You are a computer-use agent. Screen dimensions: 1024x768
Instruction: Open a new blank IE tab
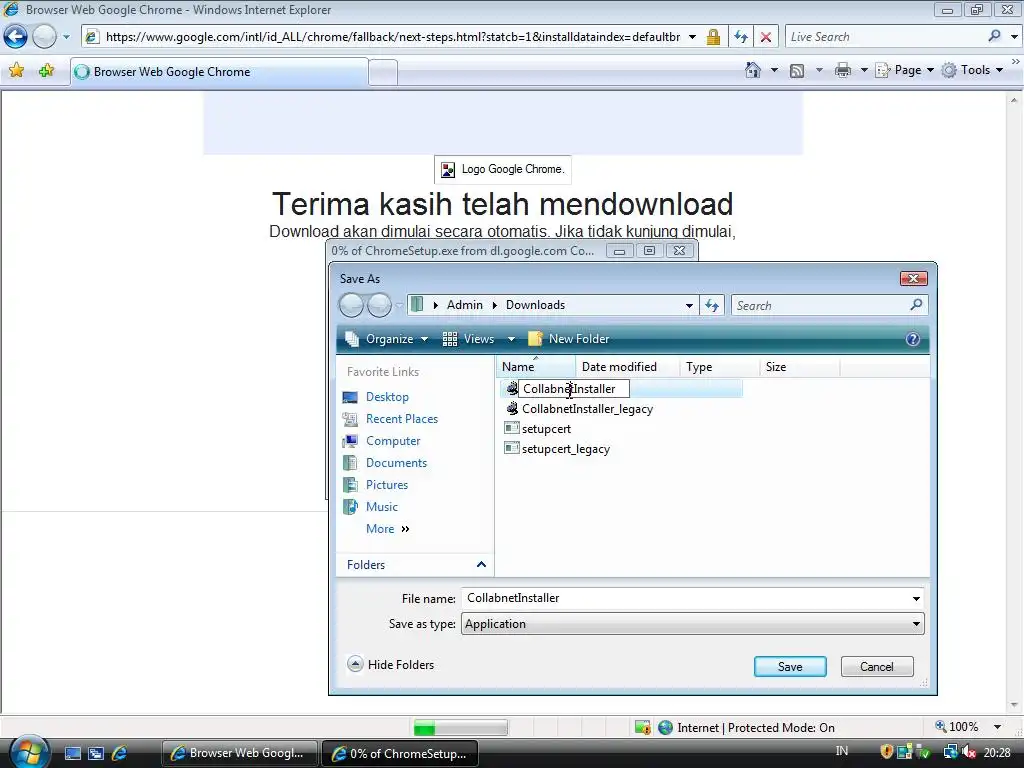pyautogui.click(x=383, y=72)
